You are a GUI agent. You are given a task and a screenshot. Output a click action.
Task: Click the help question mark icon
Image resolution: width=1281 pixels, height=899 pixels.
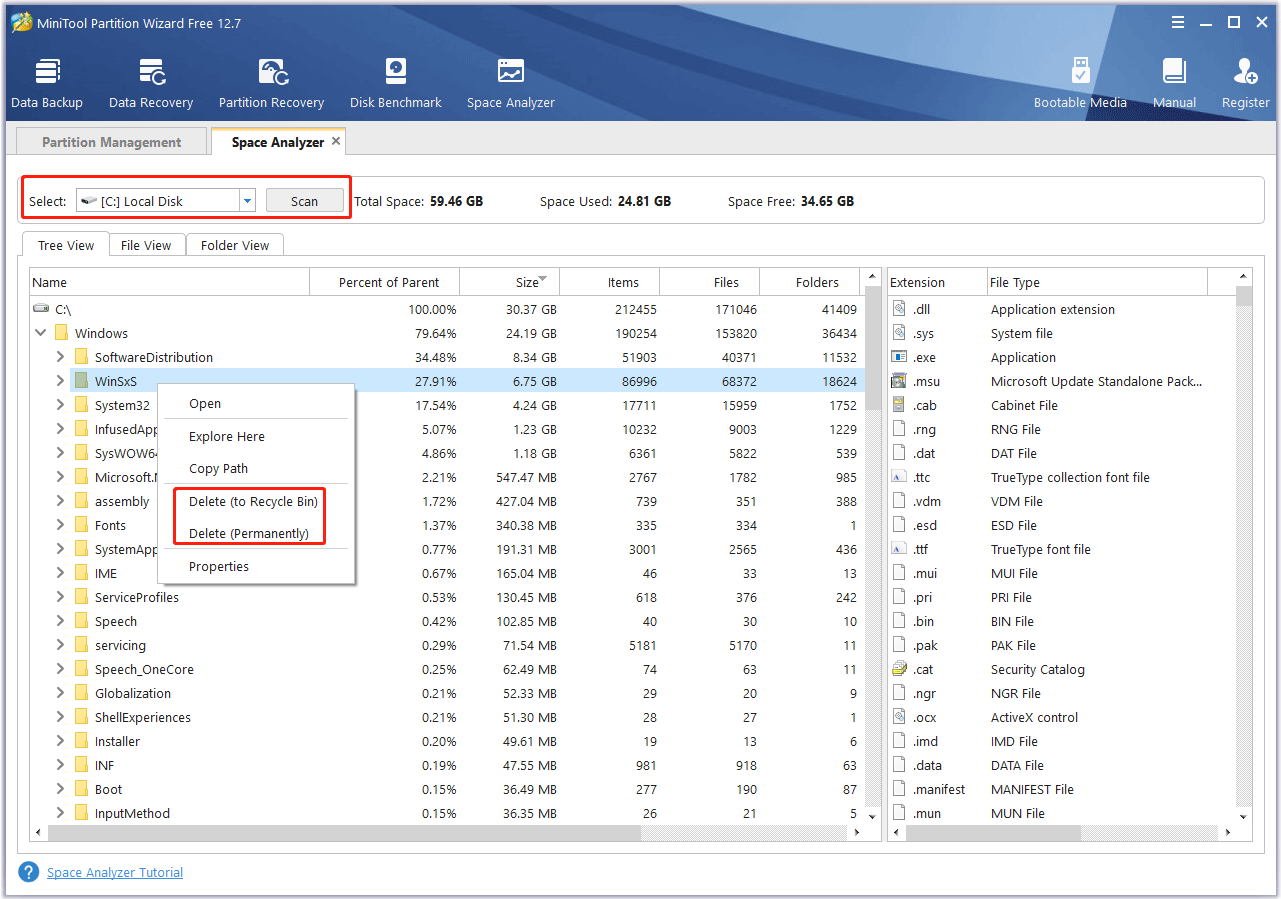pos(29,872)
